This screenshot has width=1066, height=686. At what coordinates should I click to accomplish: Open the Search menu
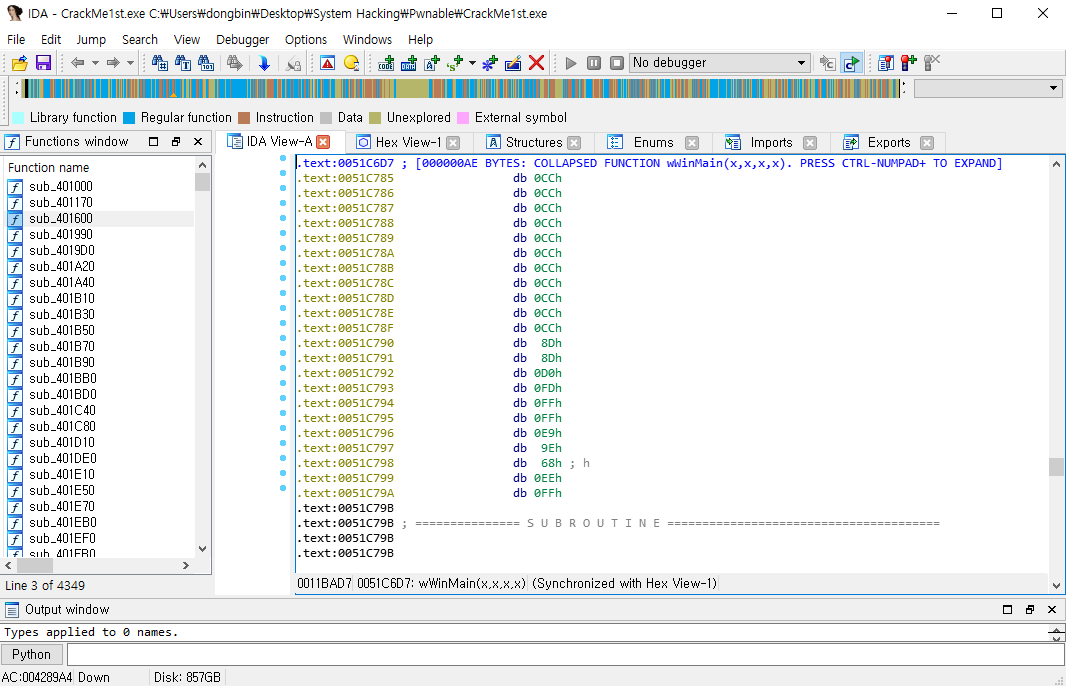[x=140, y=39]
